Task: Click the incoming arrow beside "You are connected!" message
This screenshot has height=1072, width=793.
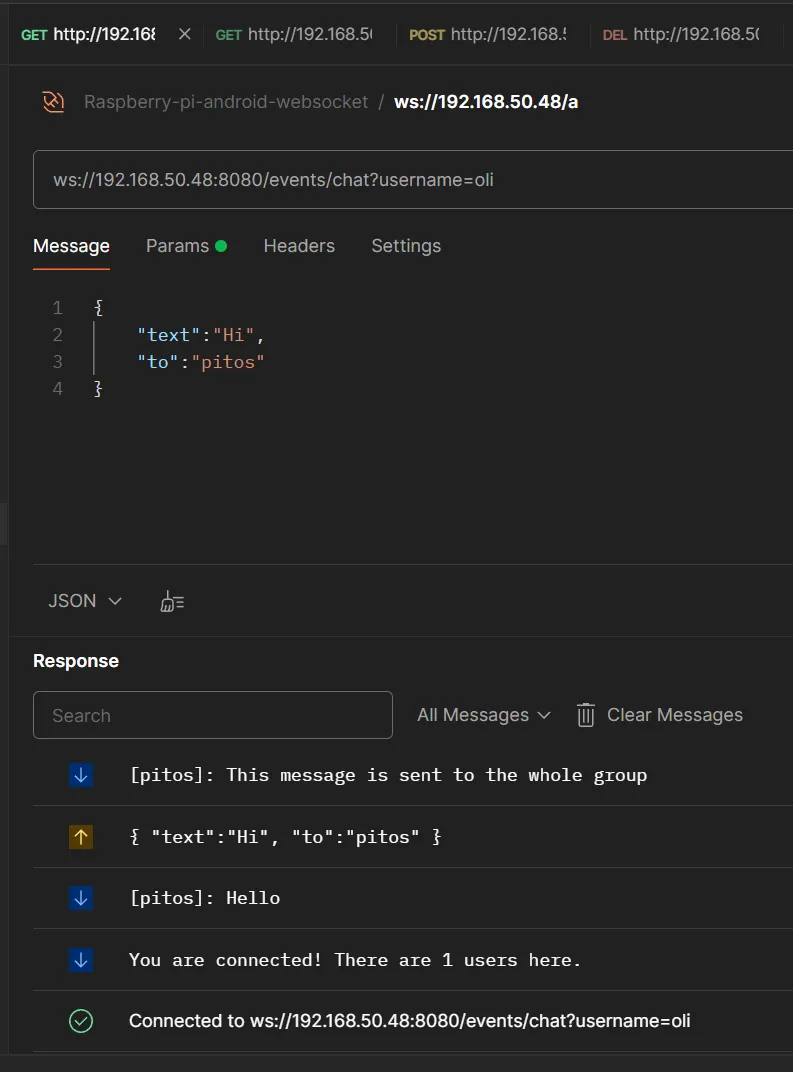Action: click(81, 960)
